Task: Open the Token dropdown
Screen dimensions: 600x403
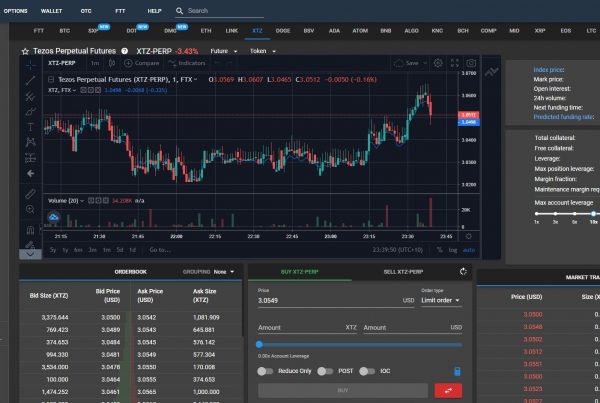Action: 262,51
